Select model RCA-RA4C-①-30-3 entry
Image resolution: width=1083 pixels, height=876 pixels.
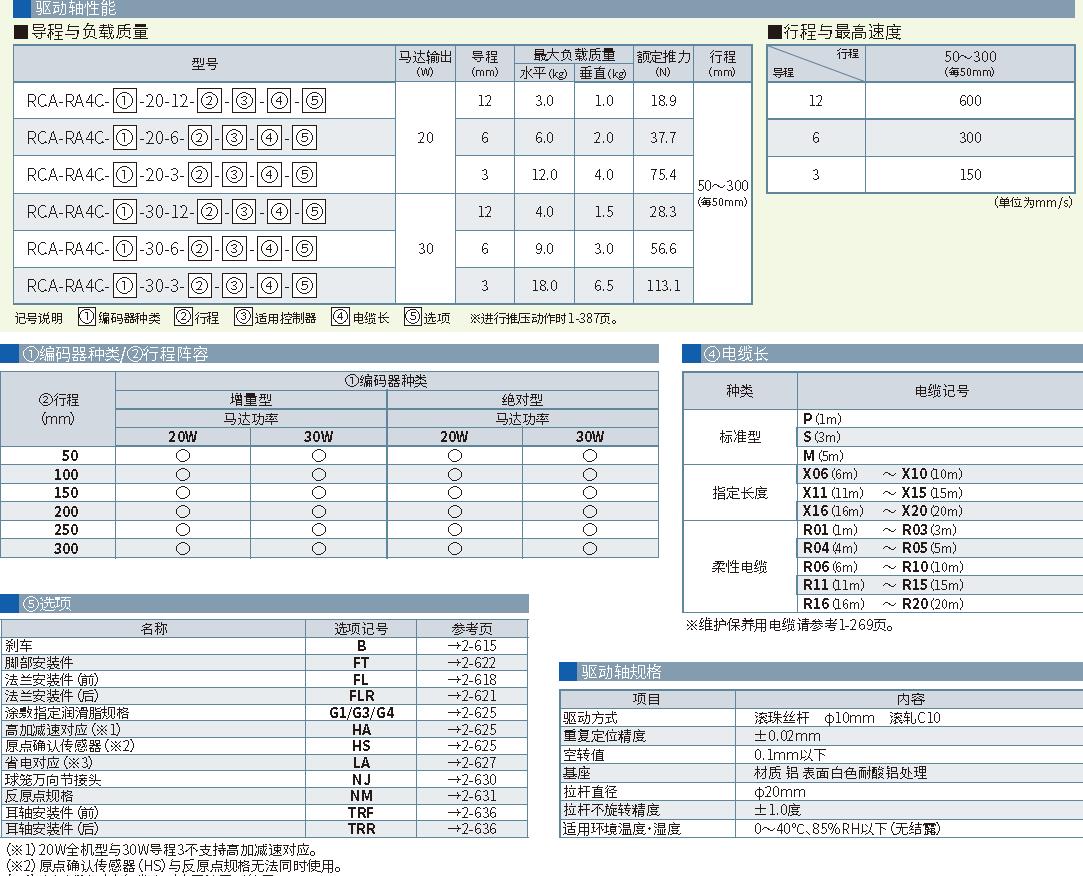pyautogui.click(x=171, y=285)
